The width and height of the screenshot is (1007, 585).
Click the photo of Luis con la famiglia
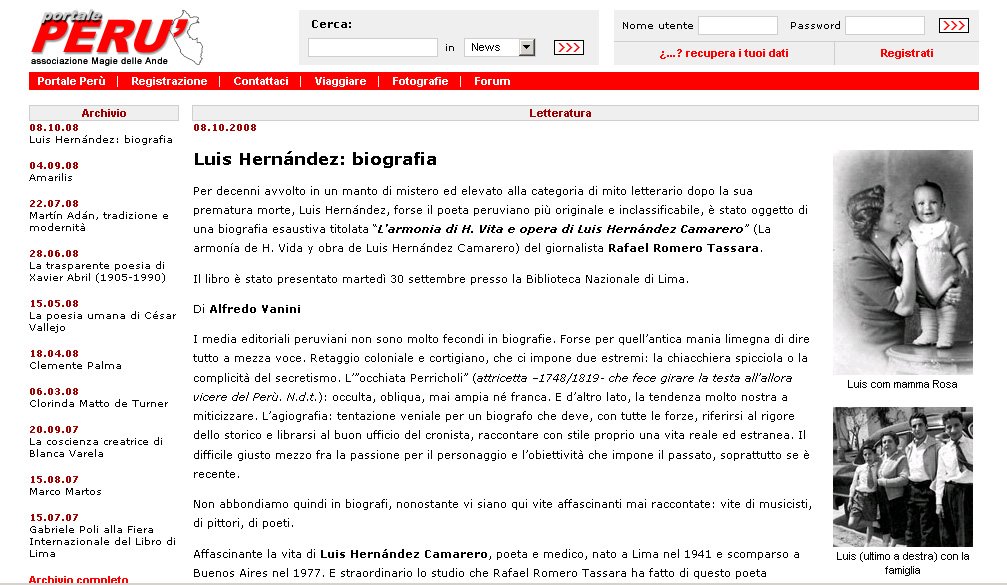(x=902, y=476)
